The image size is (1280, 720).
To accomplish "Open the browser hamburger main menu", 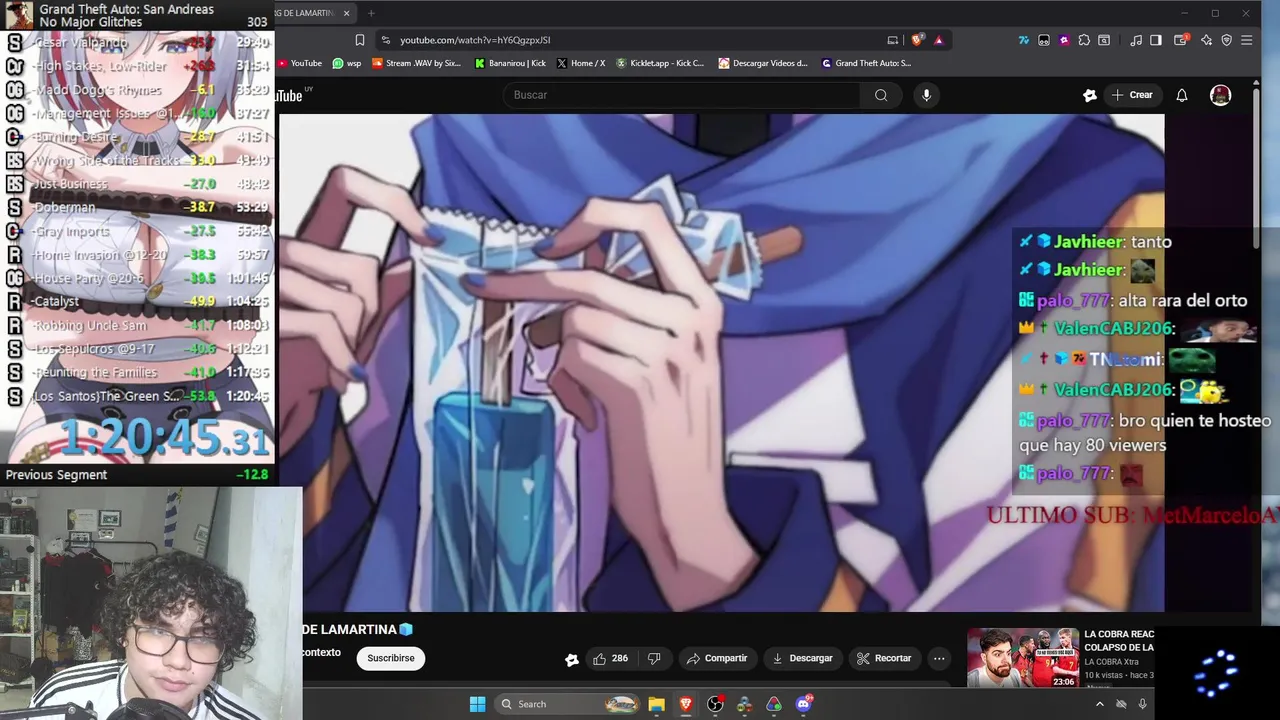I will pos(1246,40).
